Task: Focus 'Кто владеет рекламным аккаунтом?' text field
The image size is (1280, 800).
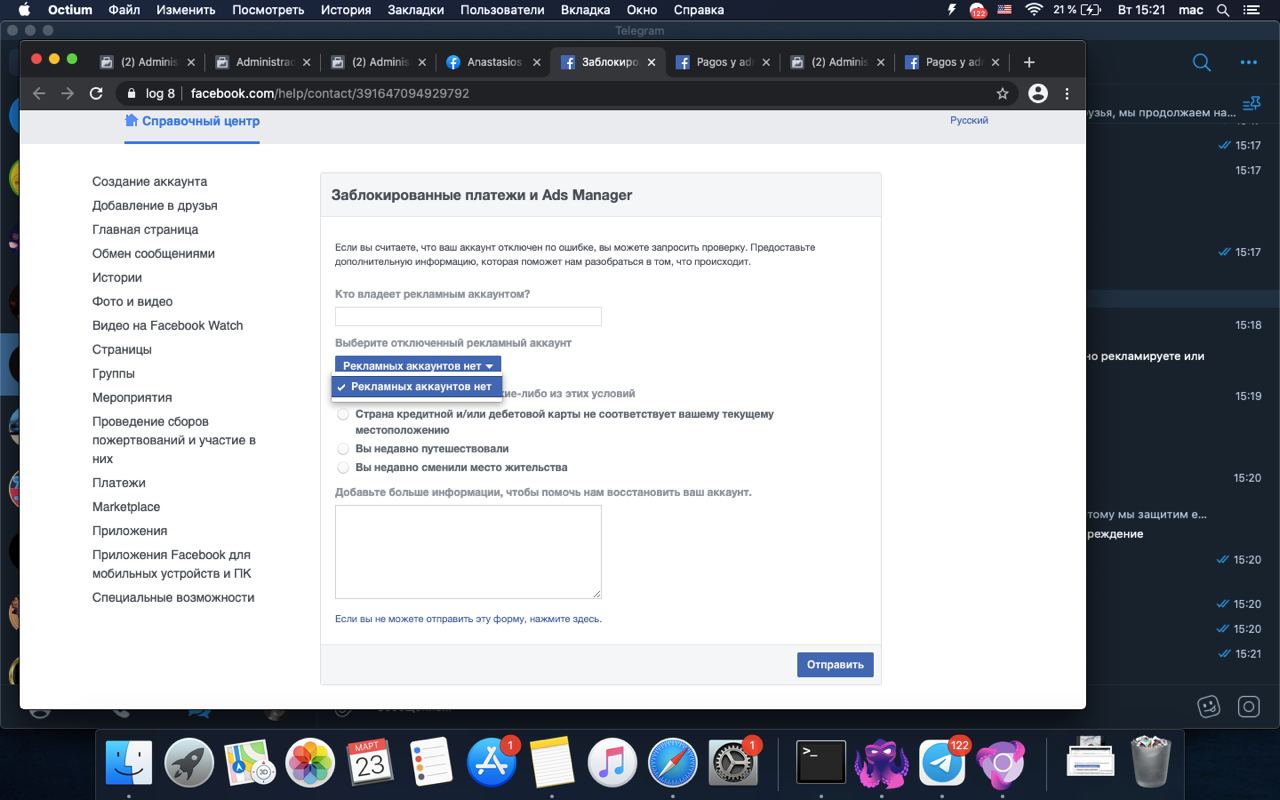Action: [x=468, y=316]
